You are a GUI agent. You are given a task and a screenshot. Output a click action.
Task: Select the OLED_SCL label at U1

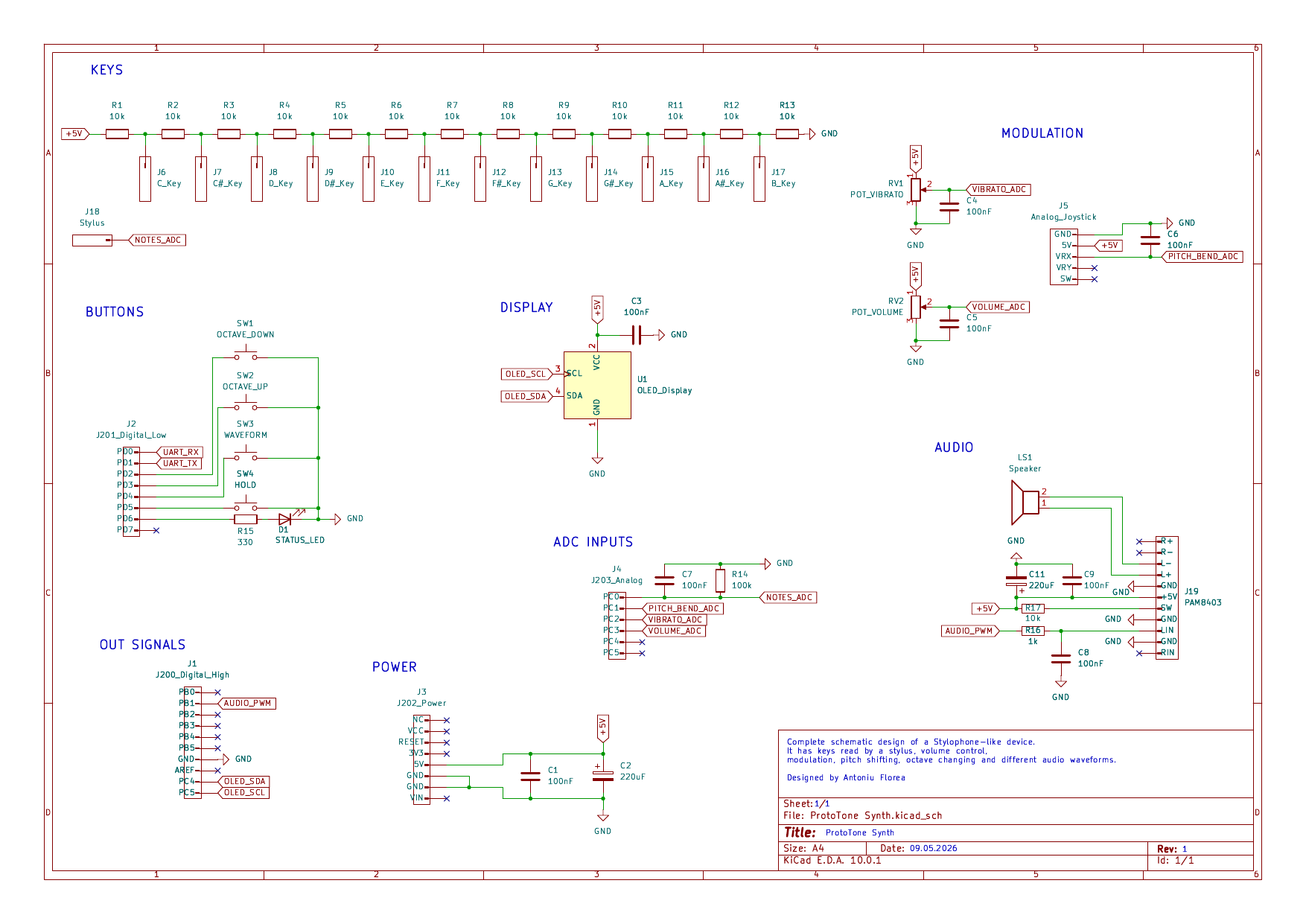[526, 374]
